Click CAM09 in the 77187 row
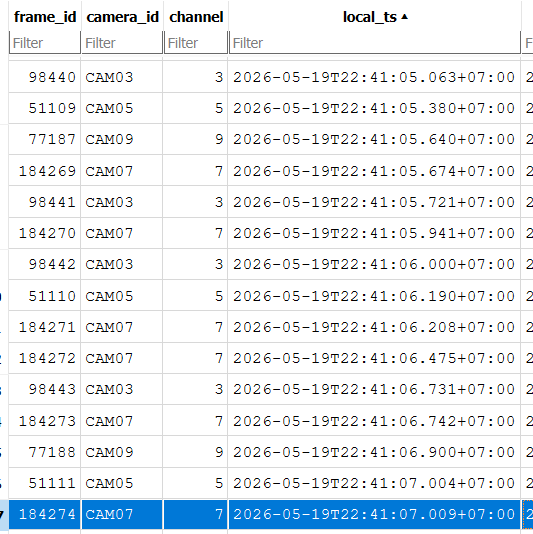The height and width of the screenshot is (534, 533). coord(109,140)
